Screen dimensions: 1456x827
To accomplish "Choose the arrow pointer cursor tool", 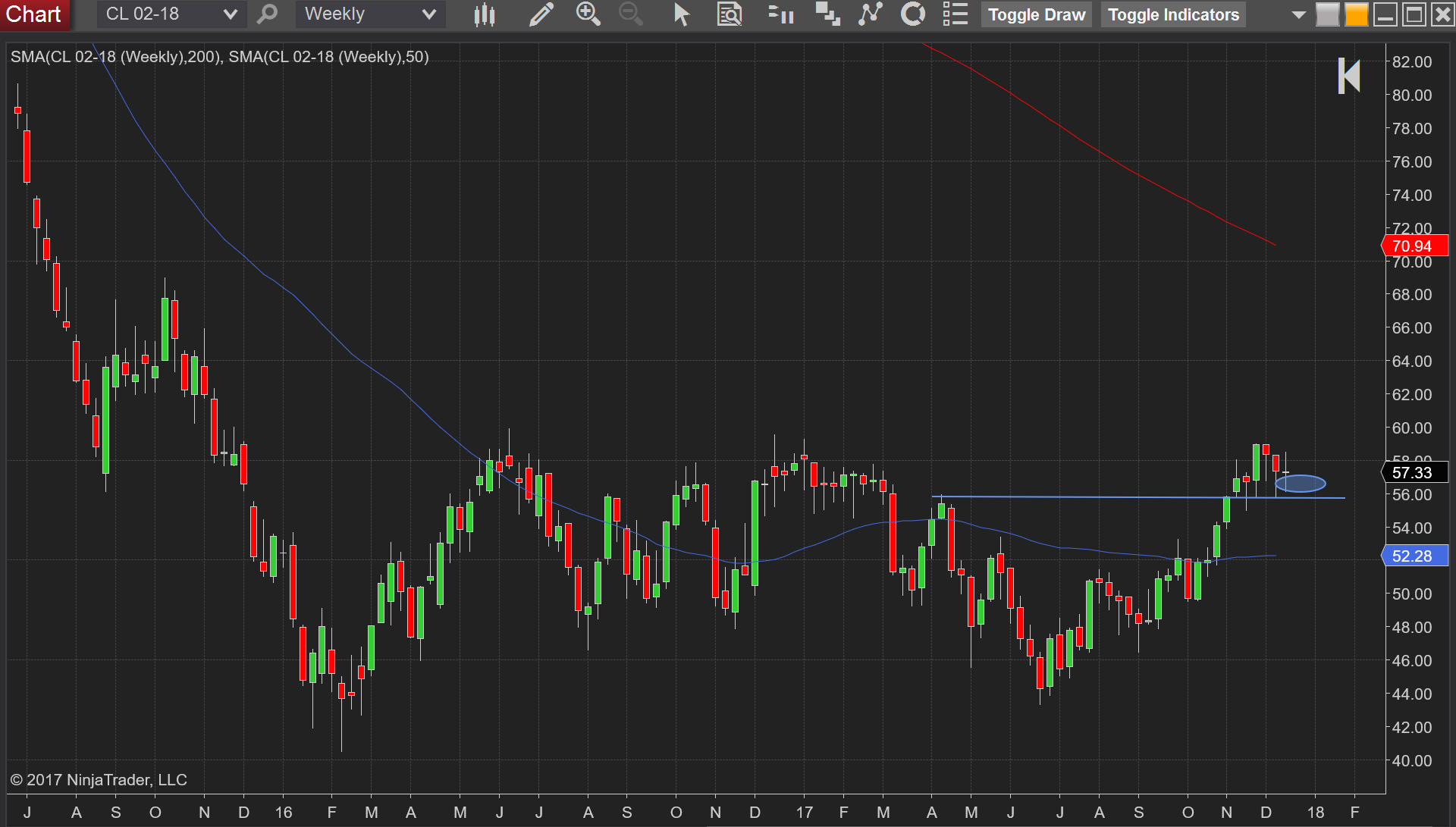I will point(681,14).
